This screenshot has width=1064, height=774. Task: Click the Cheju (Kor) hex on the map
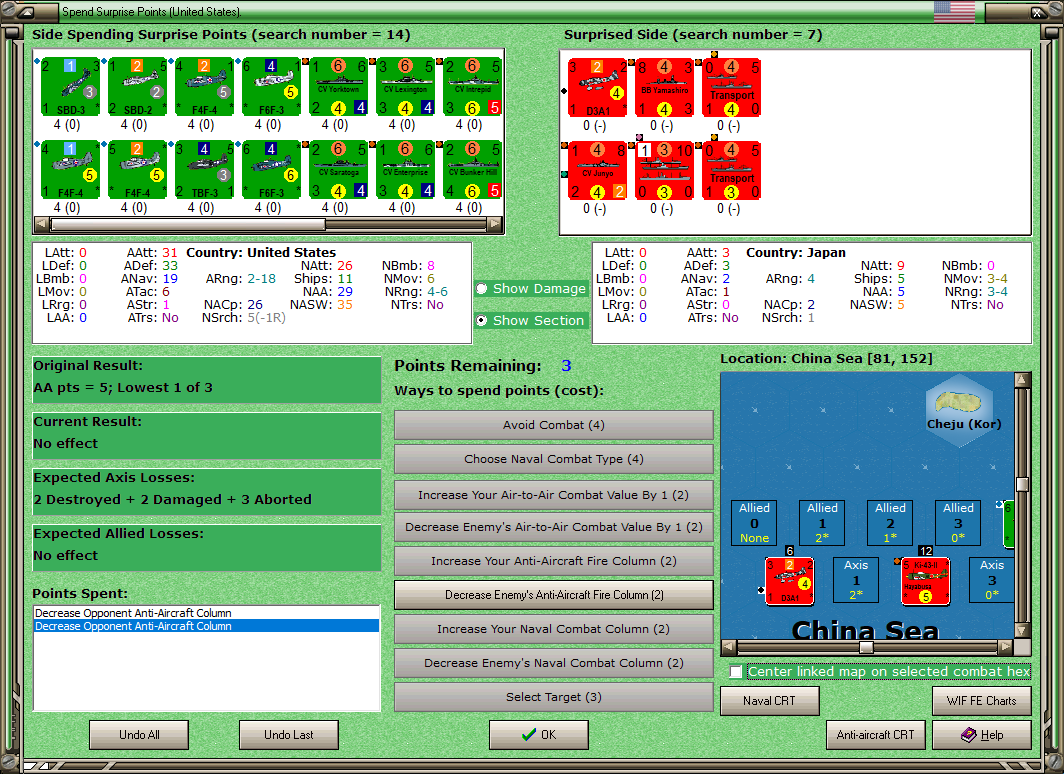[962, 410]
